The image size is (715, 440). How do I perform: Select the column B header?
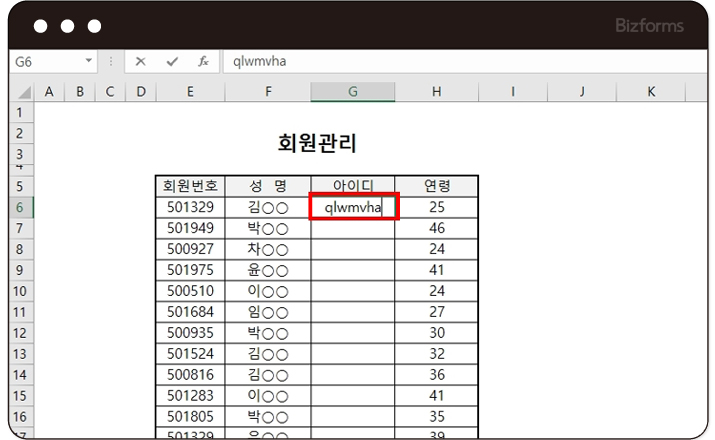click(80, 92)
